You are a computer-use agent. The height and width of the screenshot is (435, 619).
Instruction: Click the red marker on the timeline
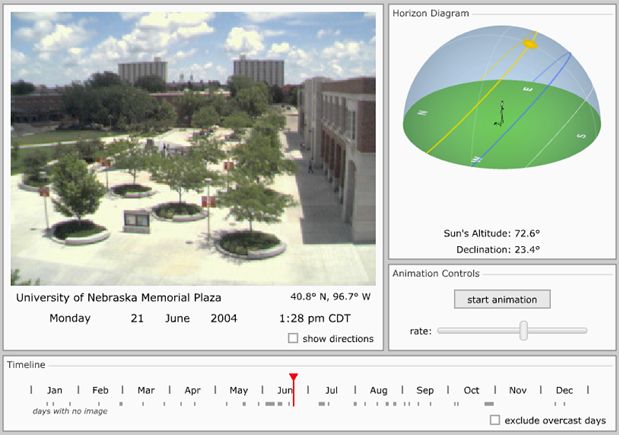click(293, 379)
